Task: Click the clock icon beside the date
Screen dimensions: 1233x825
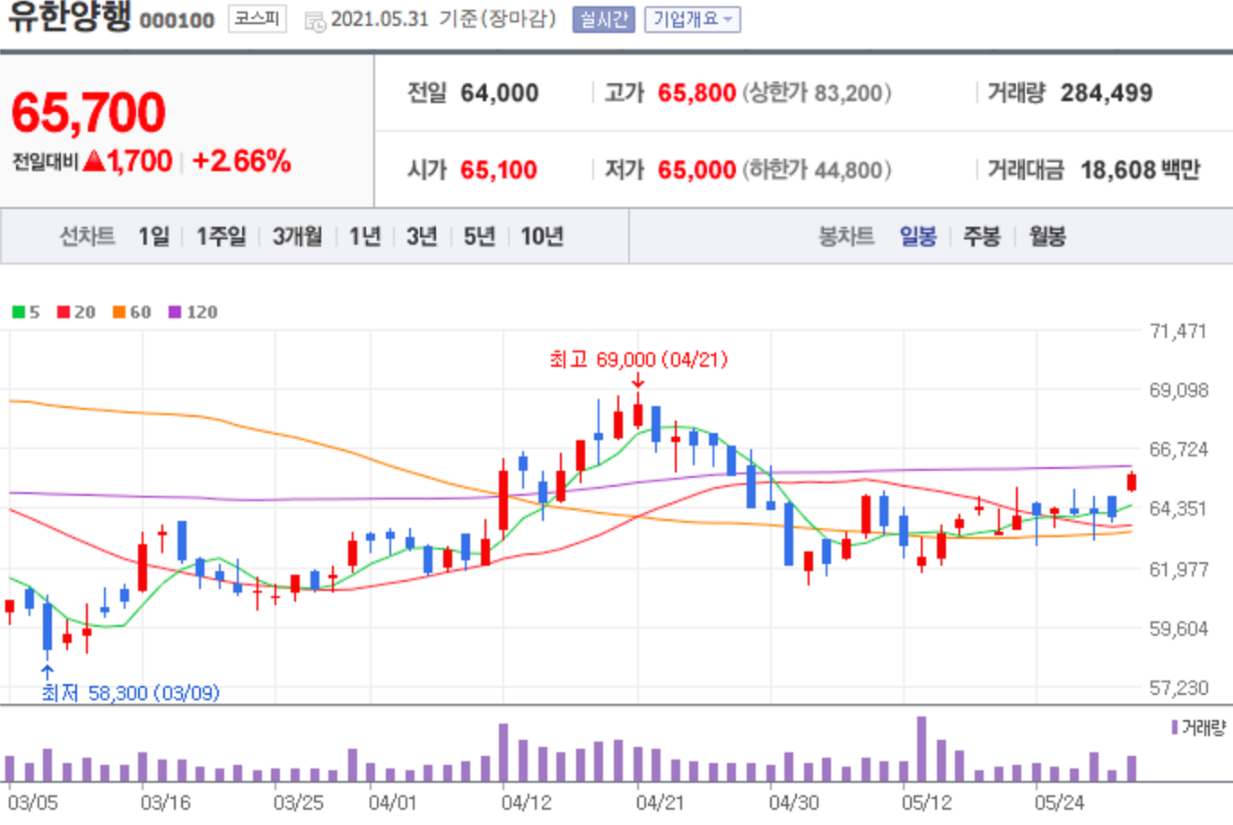Action: pyautogui.click(x=314, y=20)
